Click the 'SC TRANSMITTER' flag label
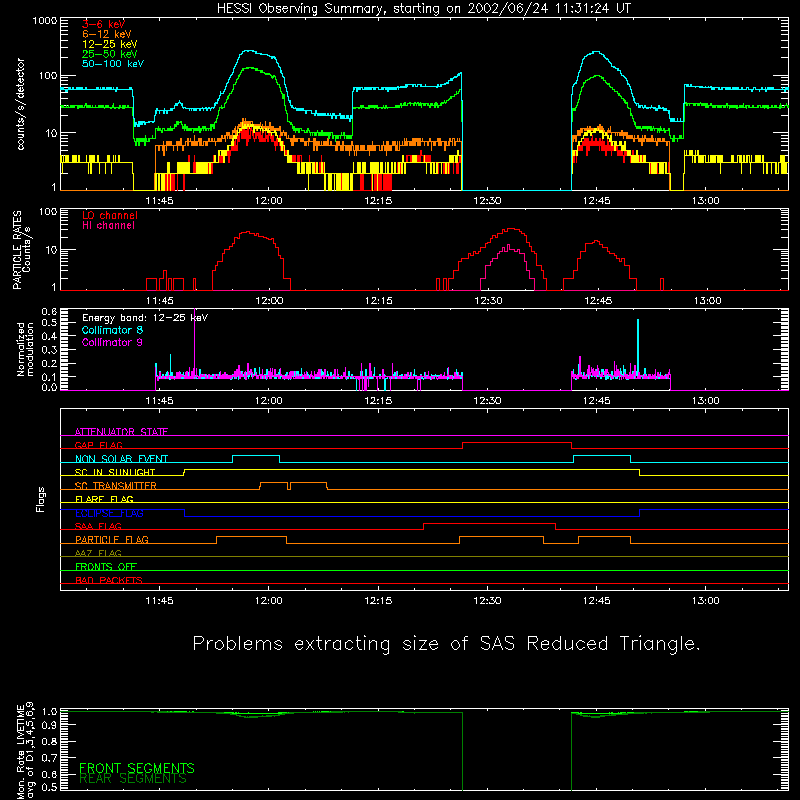 115,486
